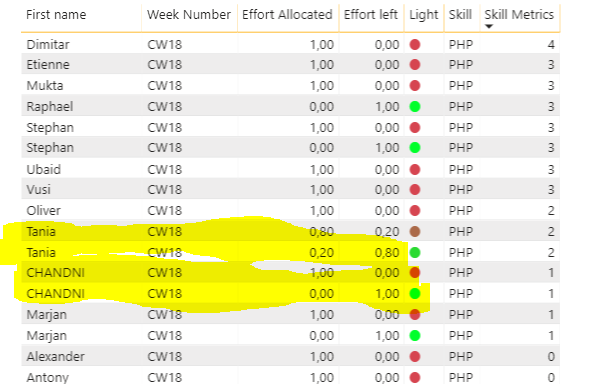Click Skill Metrics value 3 in Raphael's row
598x384 pixels.
tap(551, 106)
